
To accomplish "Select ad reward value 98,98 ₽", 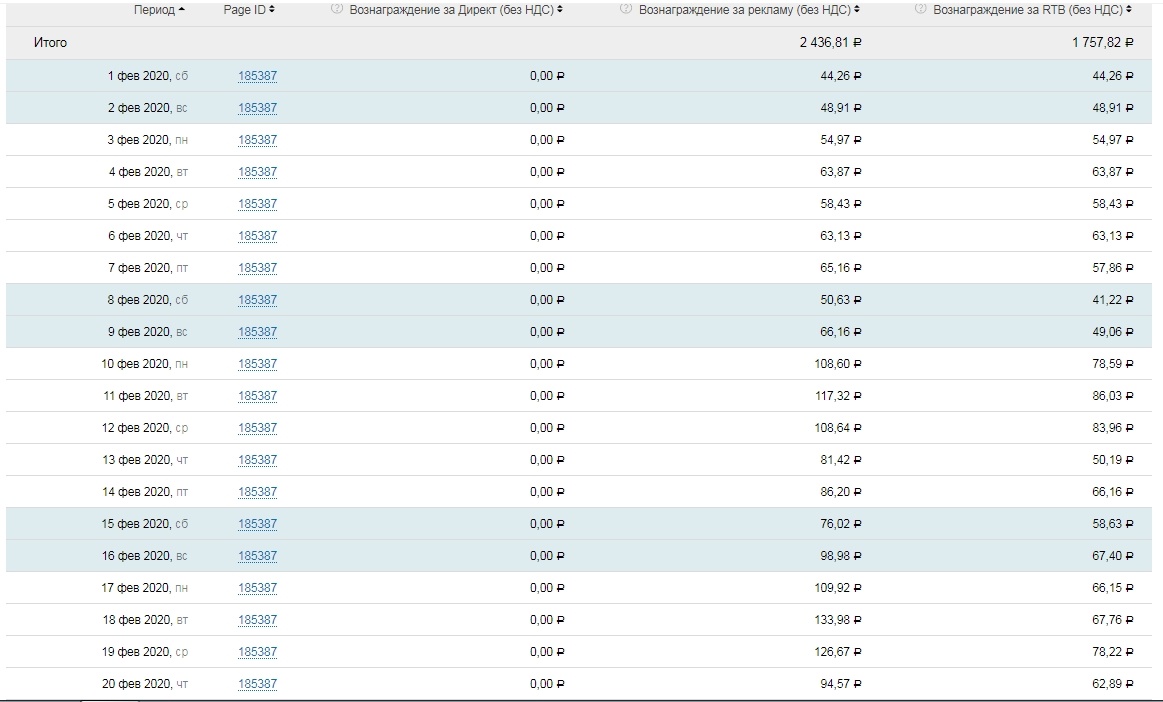I will pos(841,555).
